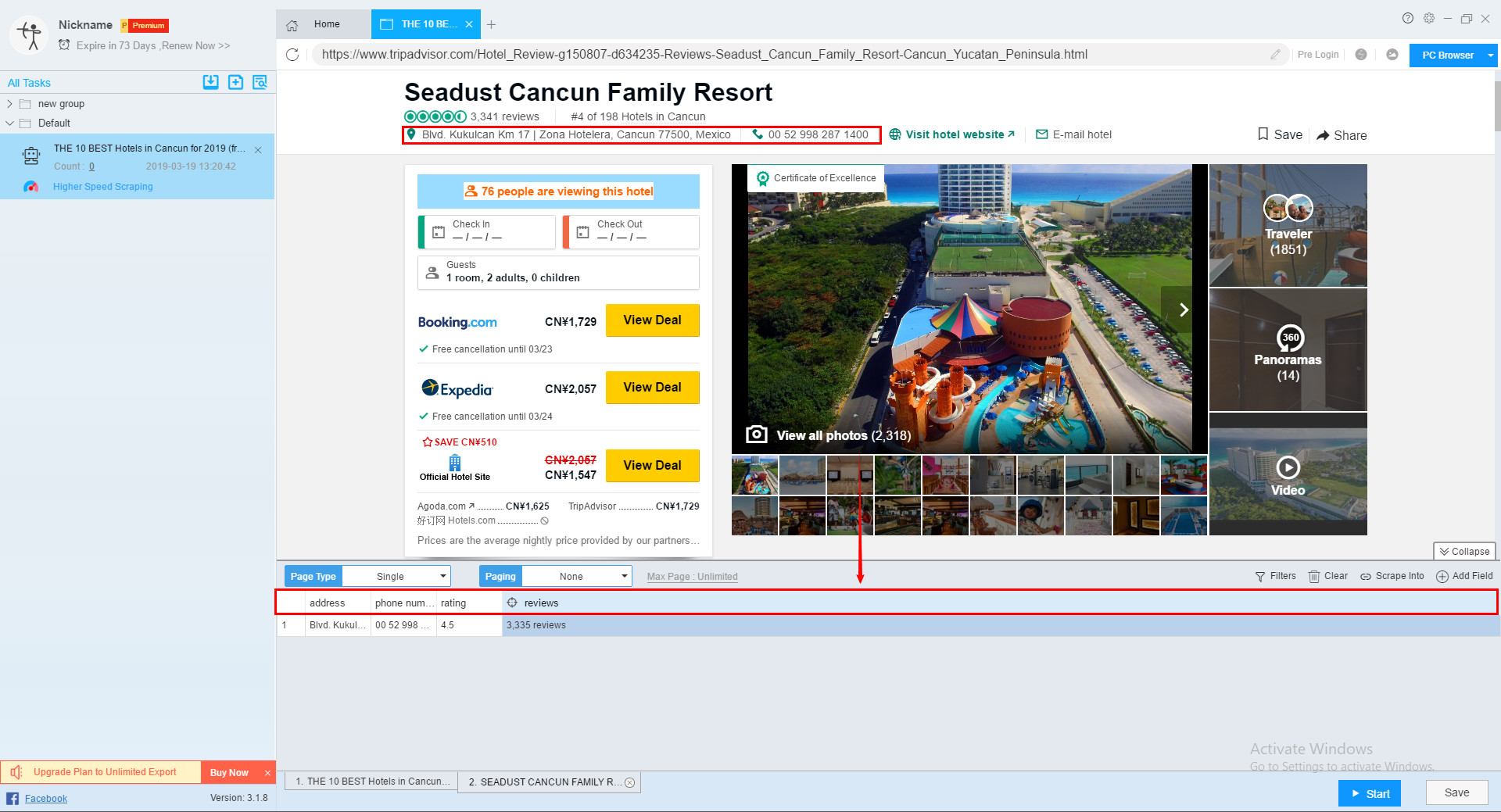Open a new tab with plus icon
1501x812 pixels.
491,25
